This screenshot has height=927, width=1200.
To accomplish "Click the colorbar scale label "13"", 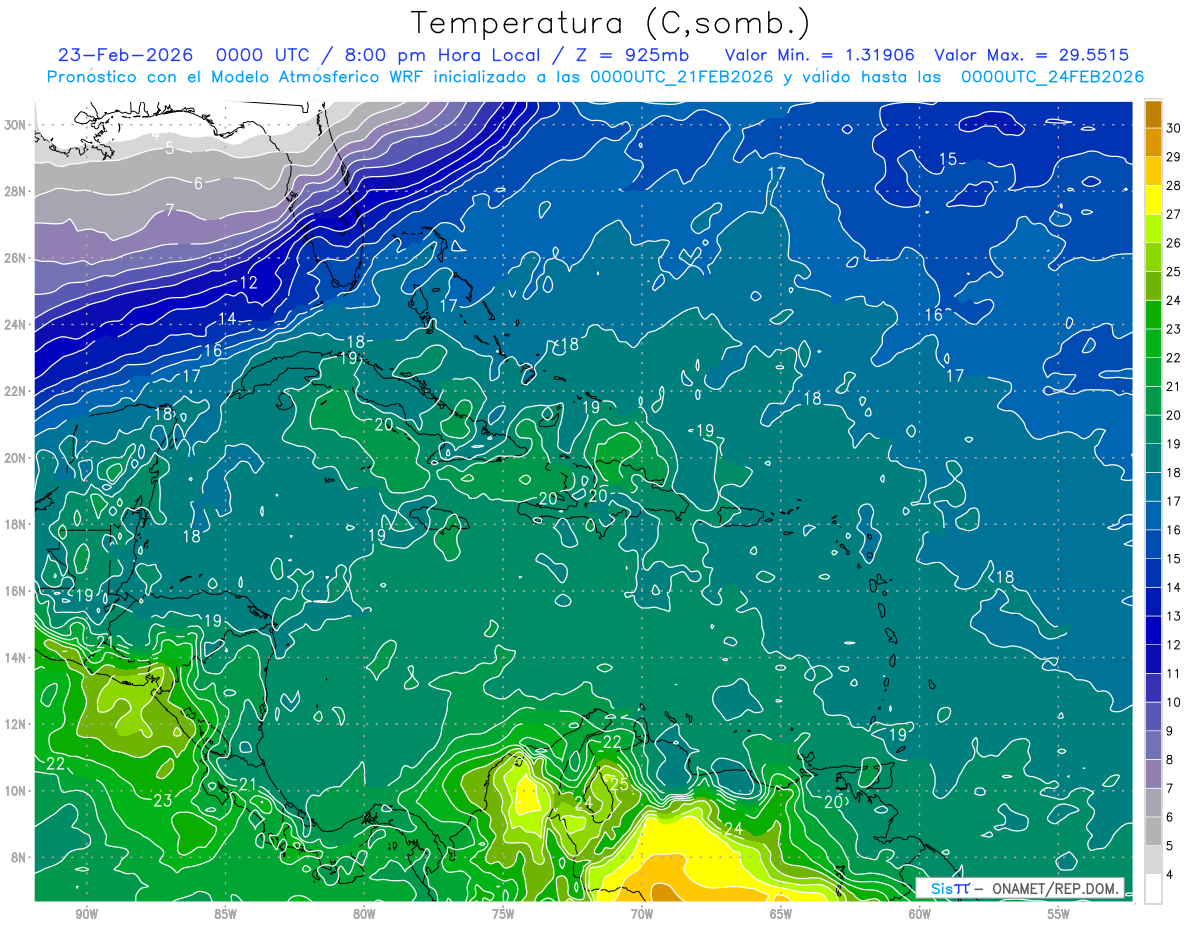I will pyautogui.click(x=1174, y=616).
